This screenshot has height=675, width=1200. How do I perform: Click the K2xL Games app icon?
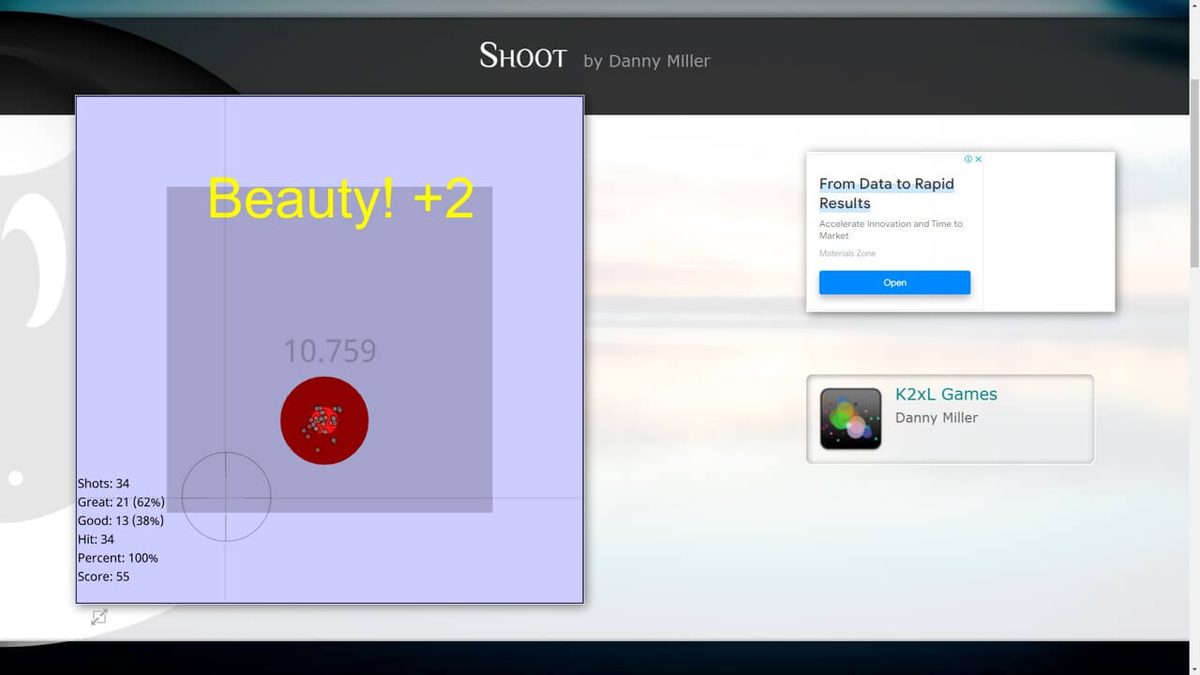[851, 418]
